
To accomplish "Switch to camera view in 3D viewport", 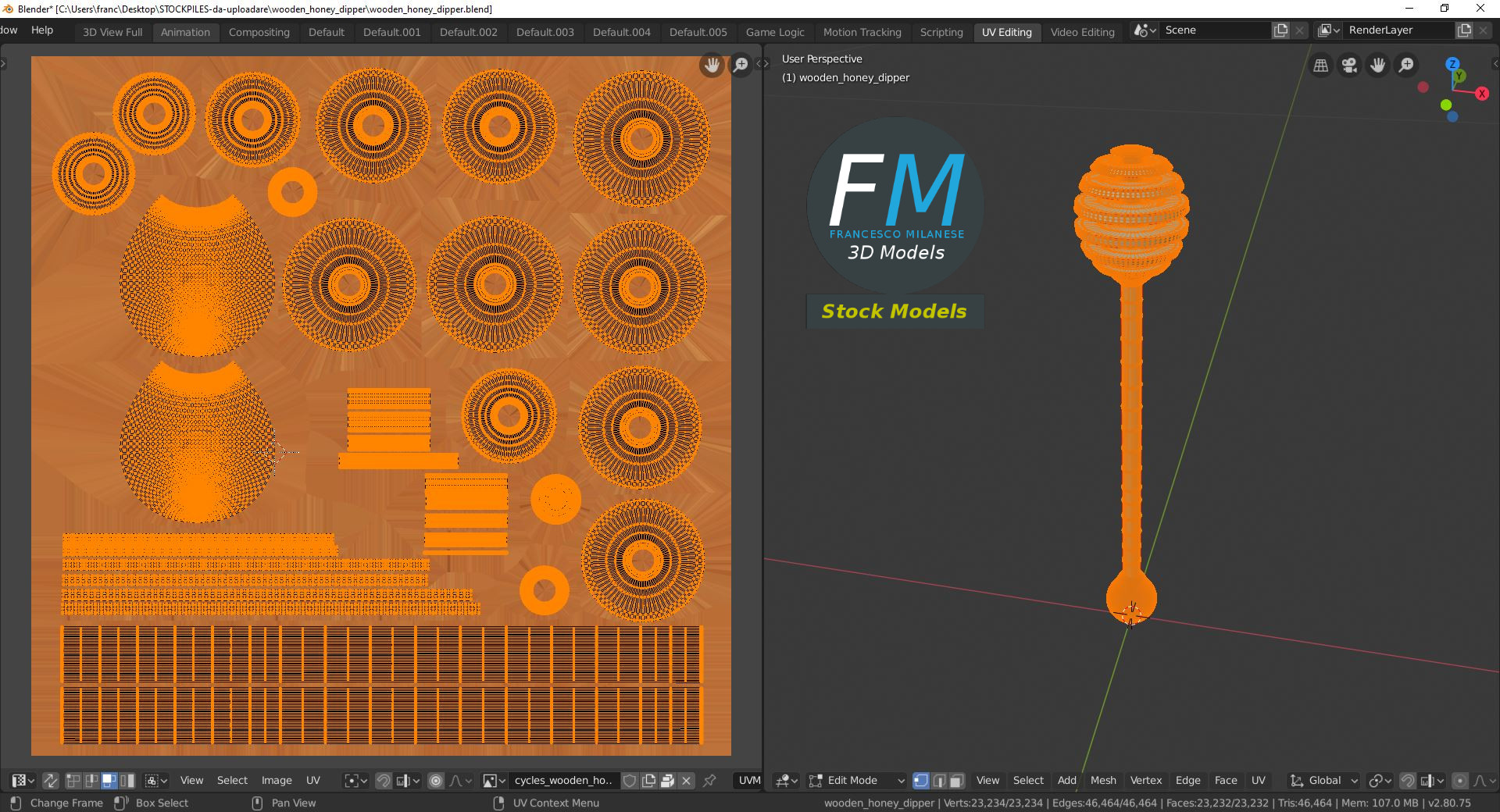I will point(1349,66).
